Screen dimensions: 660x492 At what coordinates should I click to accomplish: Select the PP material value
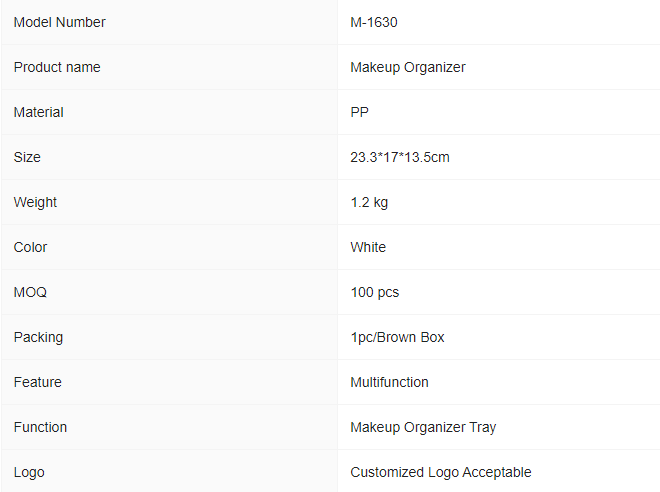pos(359,112)
